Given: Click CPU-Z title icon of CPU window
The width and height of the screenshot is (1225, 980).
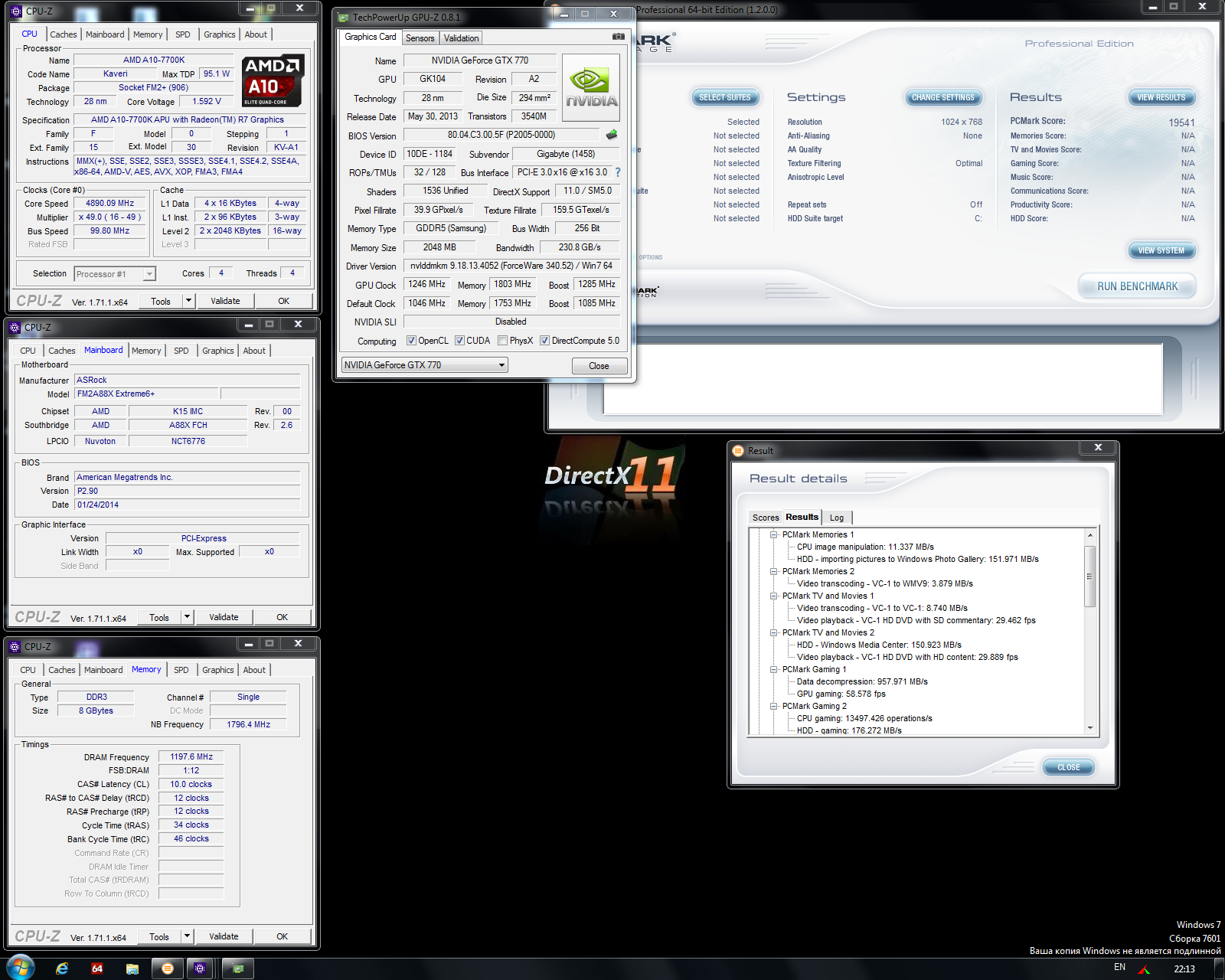Looking at the screenshot, I should 16,11.
